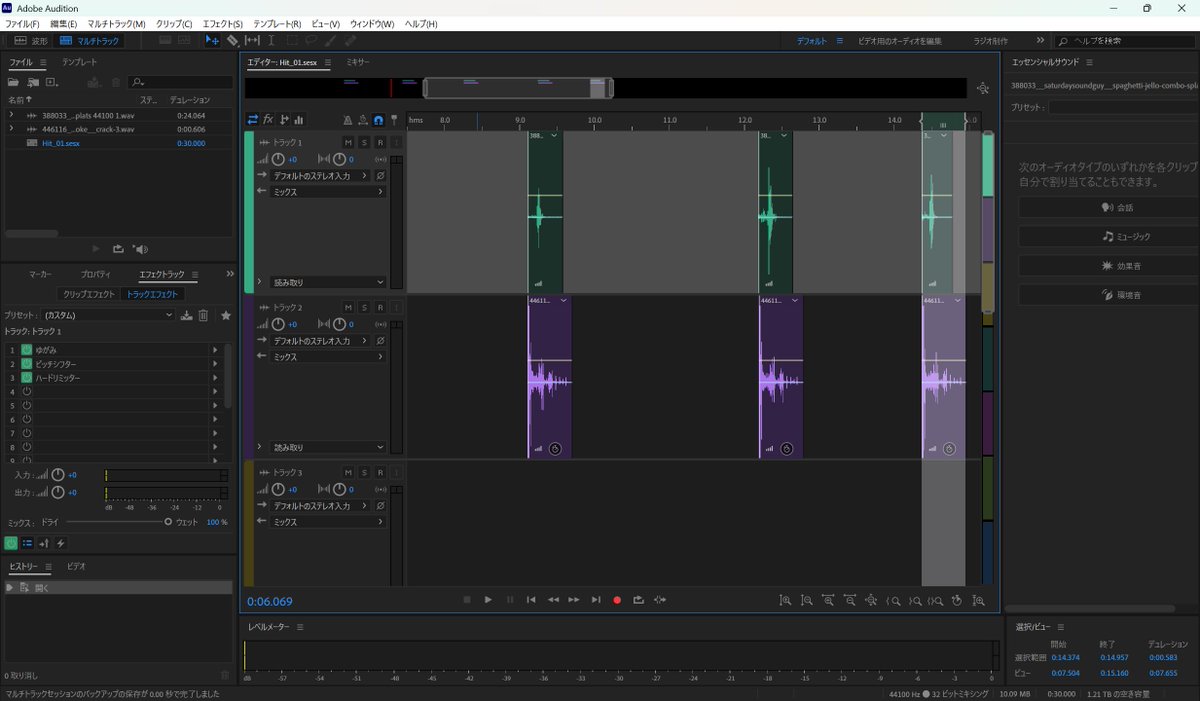This screenshot has width=1200, height=701.
Task: Open the マルチトラック(M) menu
Action: tap(116, 23)
